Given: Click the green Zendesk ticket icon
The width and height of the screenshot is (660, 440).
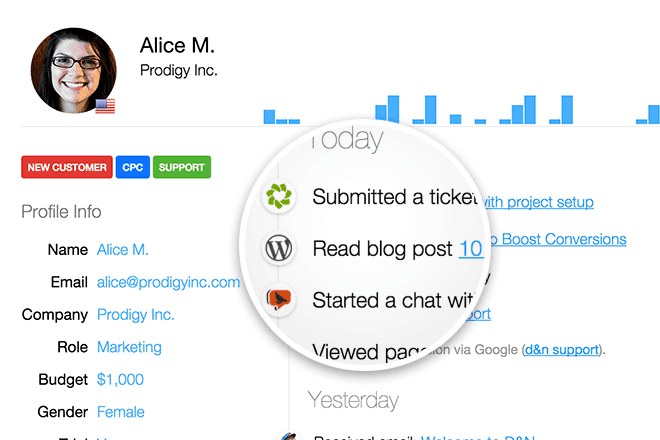Looking at the screenshot, I should point(278,196).
